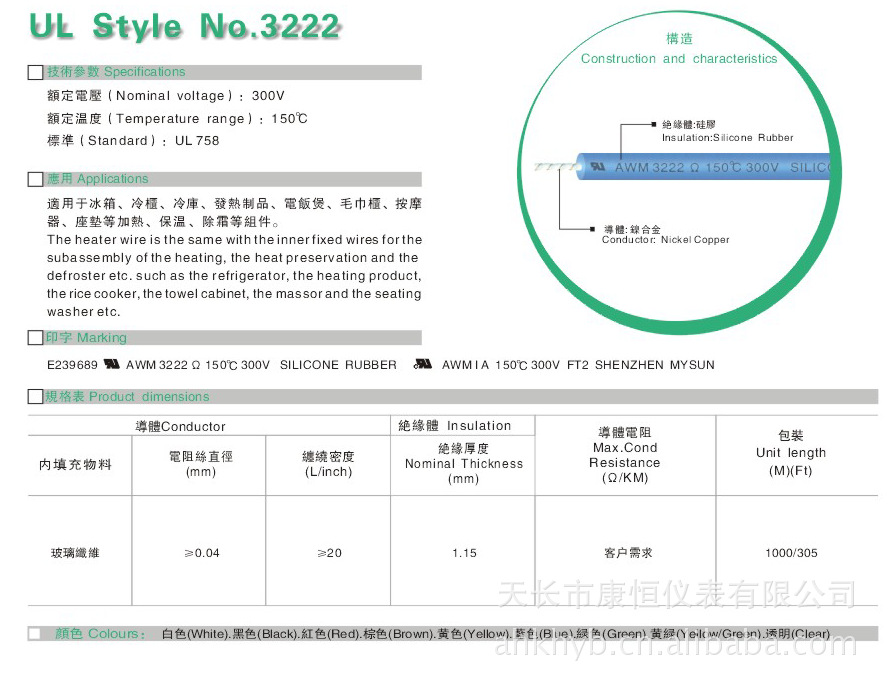Click the green UL Style No.3222 title
Viewport: 891px width, 687px height.
185,27
